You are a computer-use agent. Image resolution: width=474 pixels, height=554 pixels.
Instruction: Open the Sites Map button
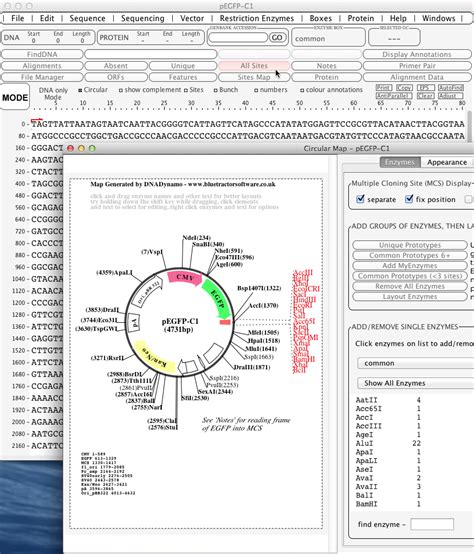(x=254, y=77)
